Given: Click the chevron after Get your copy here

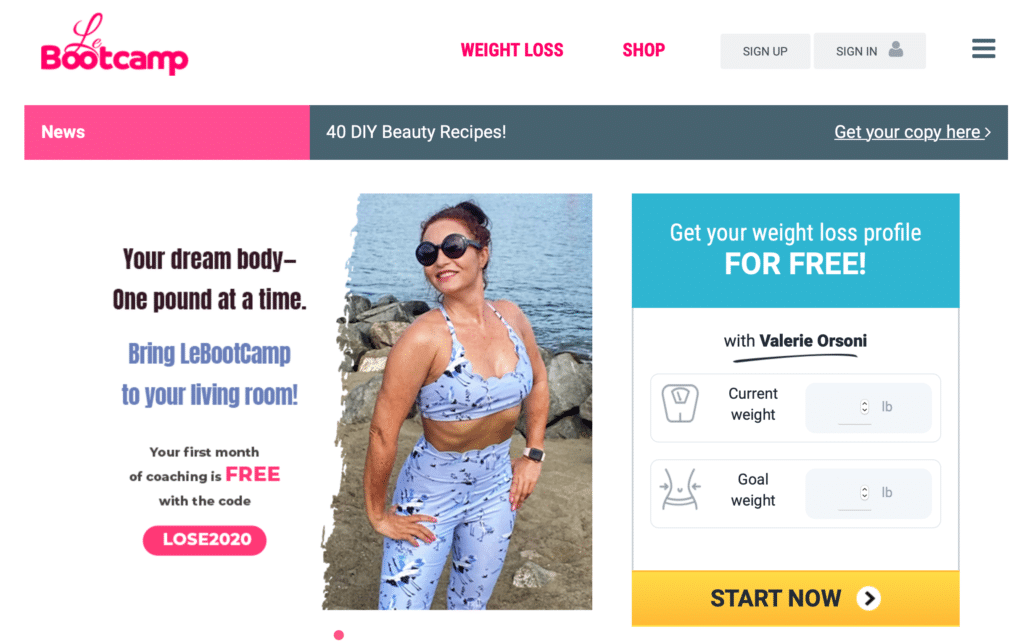Looking at the screenshot, I should [x=988, y=133].
